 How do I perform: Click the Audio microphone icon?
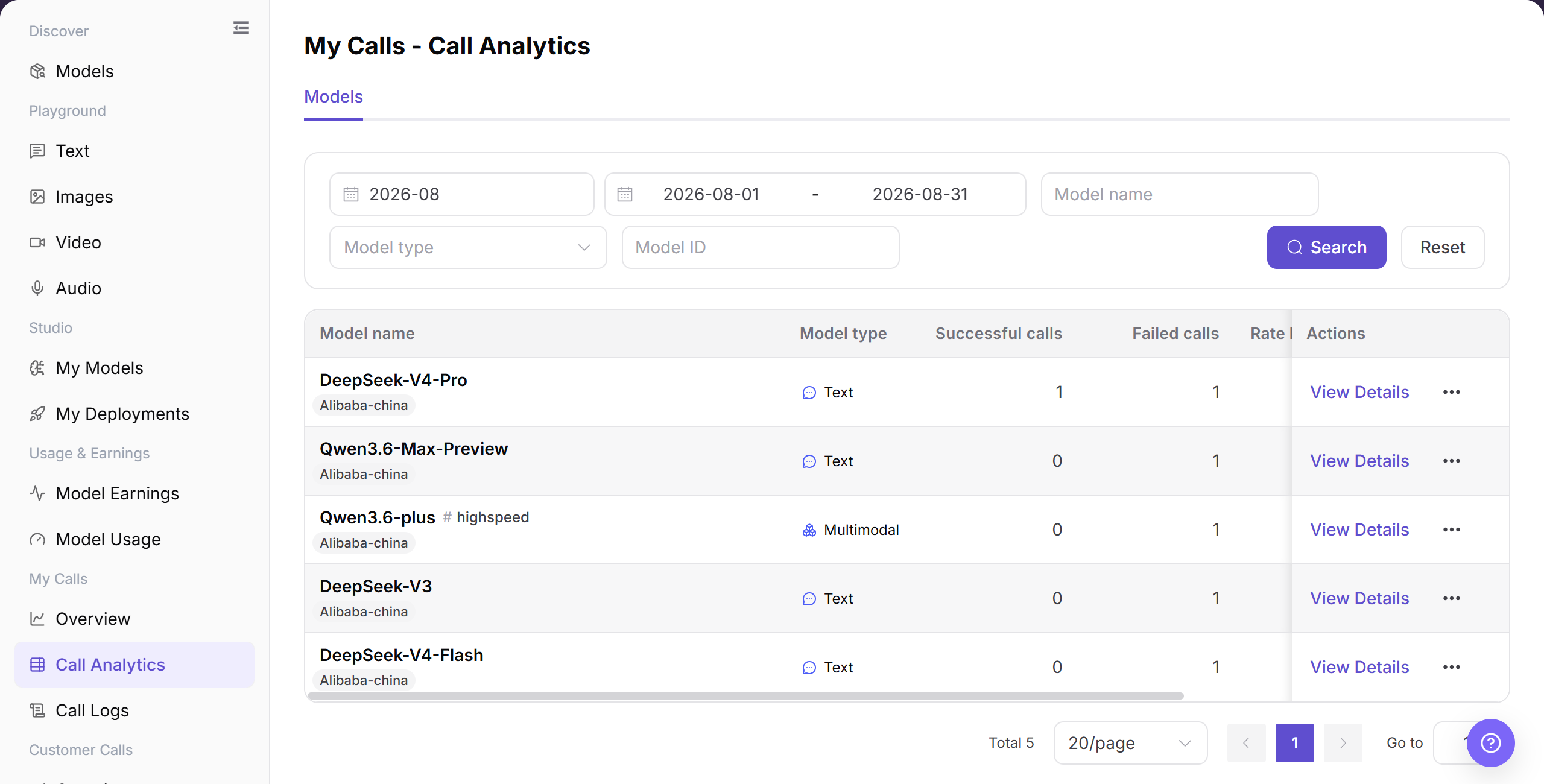pyautogui.click(x=37, y=288)
